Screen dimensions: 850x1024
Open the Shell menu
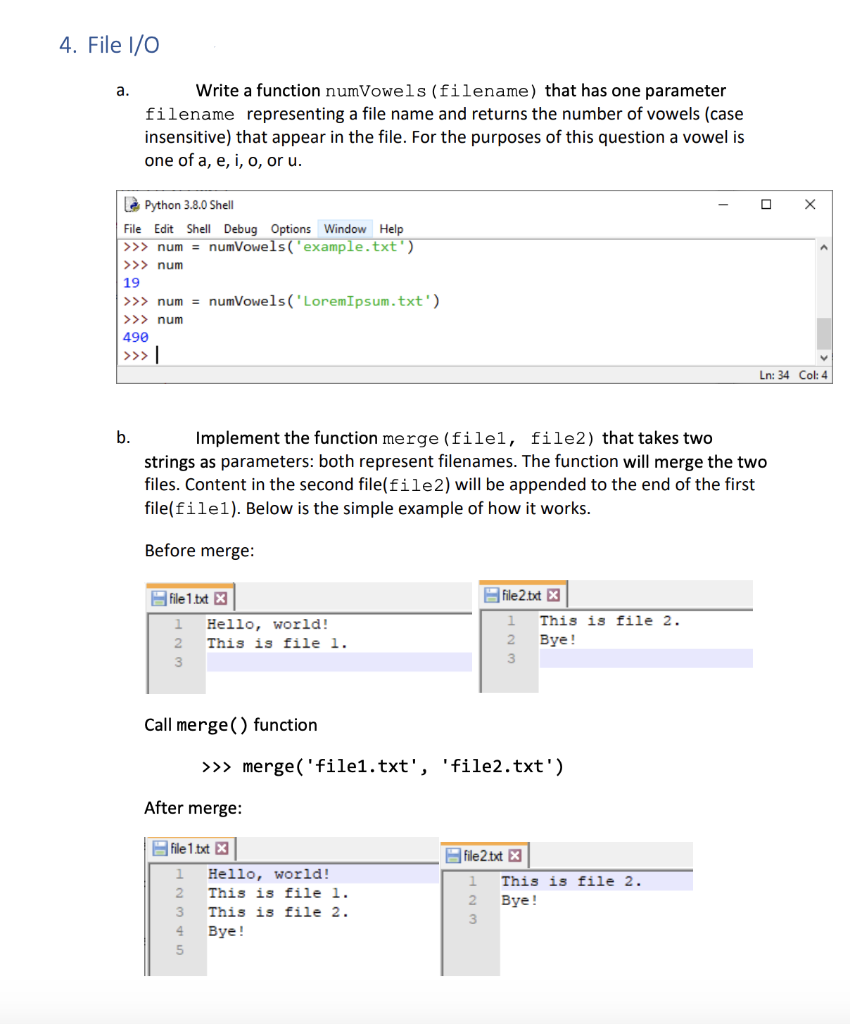198,229
